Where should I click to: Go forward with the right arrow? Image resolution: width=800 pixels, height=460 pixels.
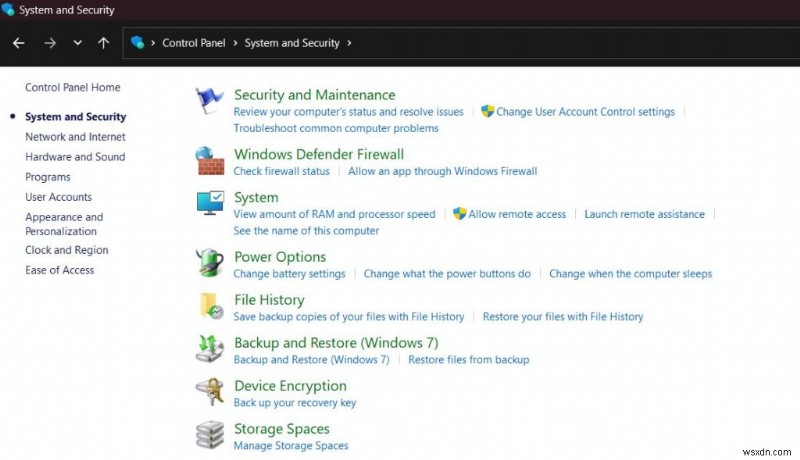point(50,43)
